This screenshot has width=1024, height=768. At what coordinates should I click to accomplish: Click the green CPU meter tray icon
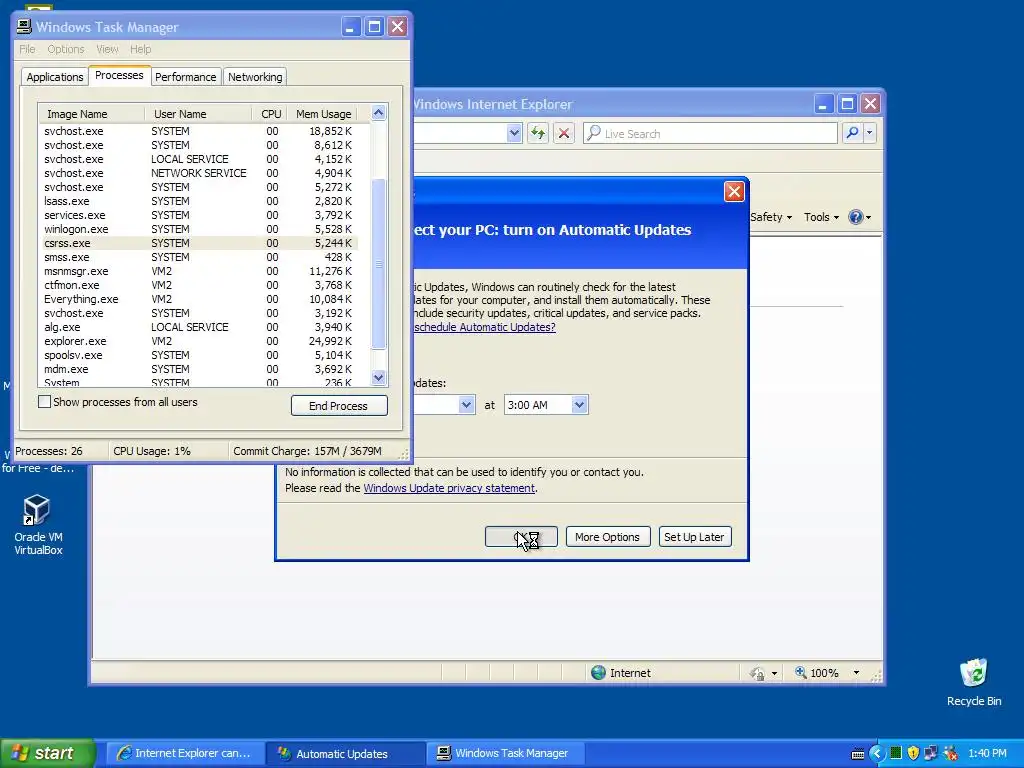point(896,753)
